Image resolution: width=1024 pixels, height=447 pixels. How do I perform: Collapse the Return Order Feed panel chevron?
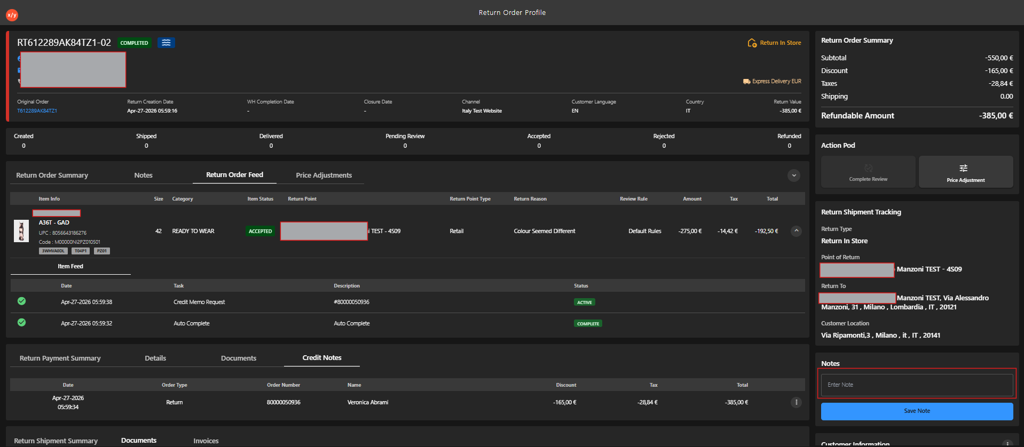pyautogui.click(x=793, y=175)
